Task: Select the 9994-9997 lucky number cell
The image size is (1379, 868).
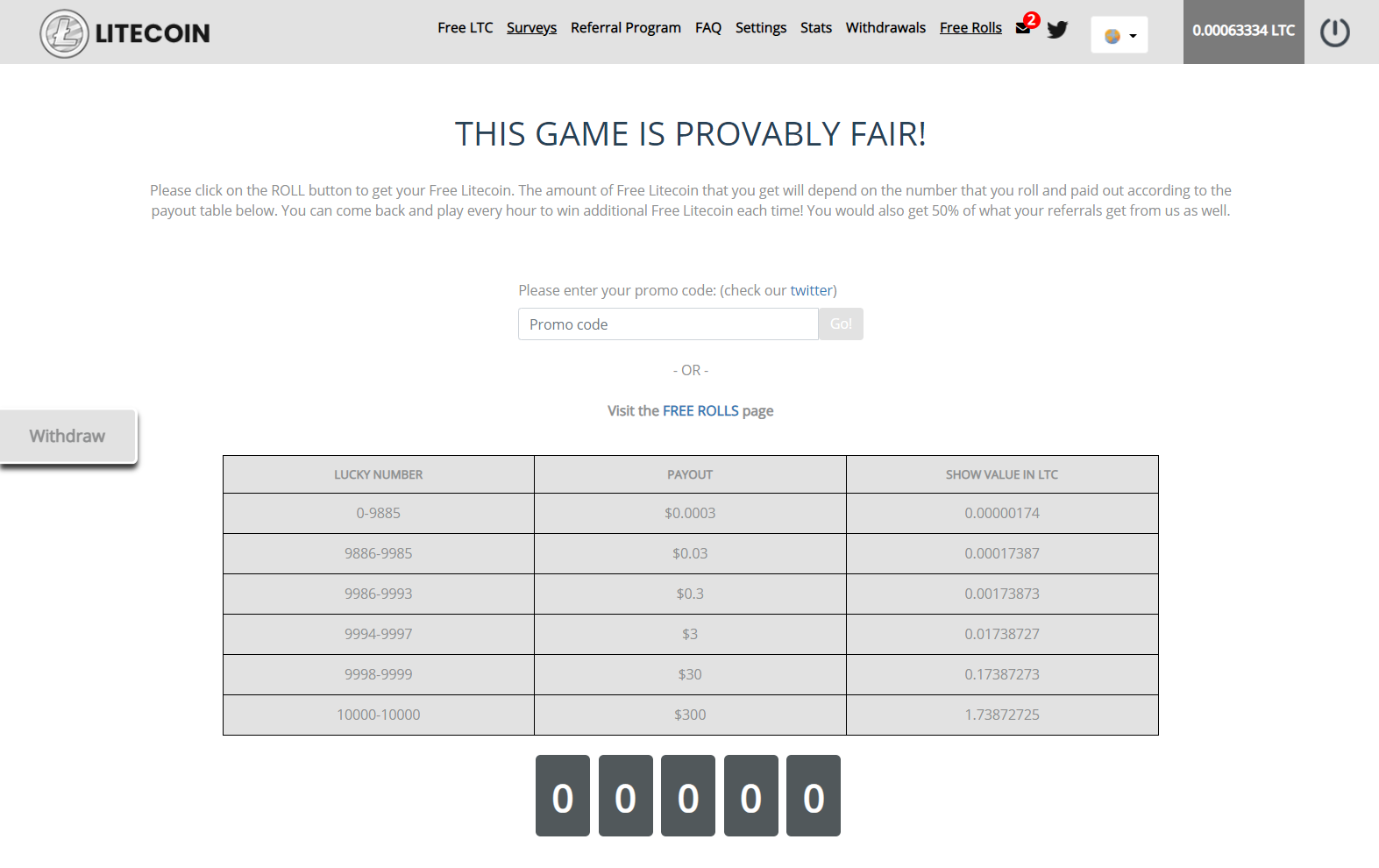Action: pos(379,634)
